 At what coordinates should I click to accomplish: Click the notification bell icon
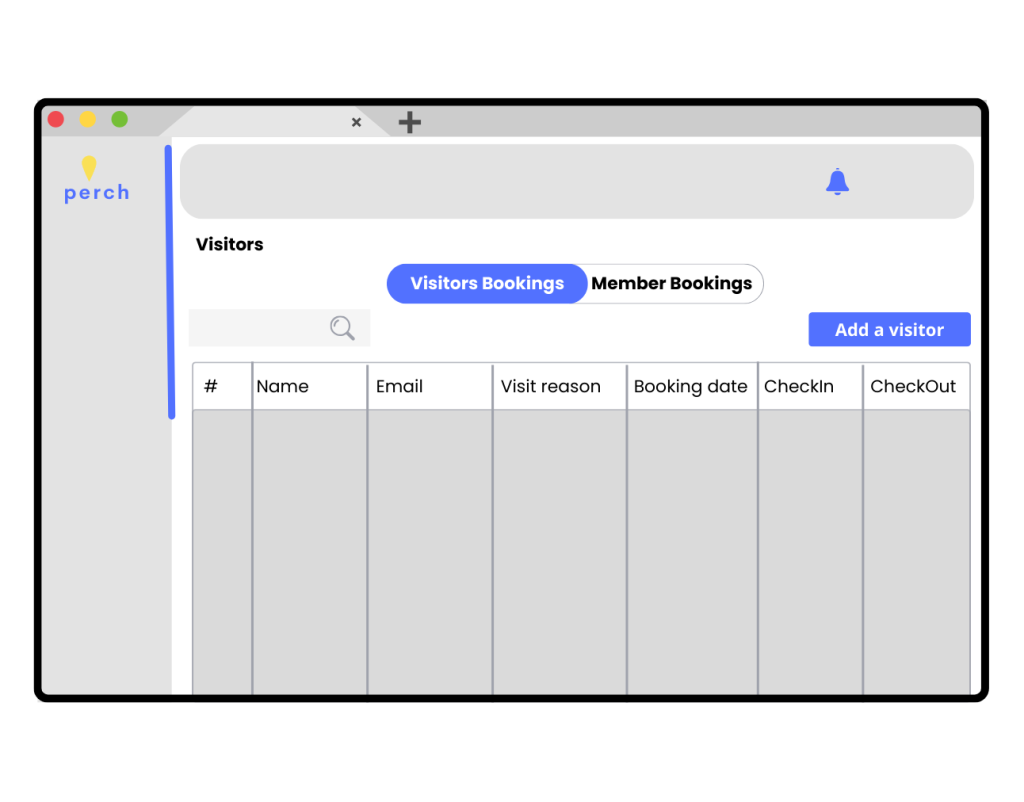tap(837, 182)
